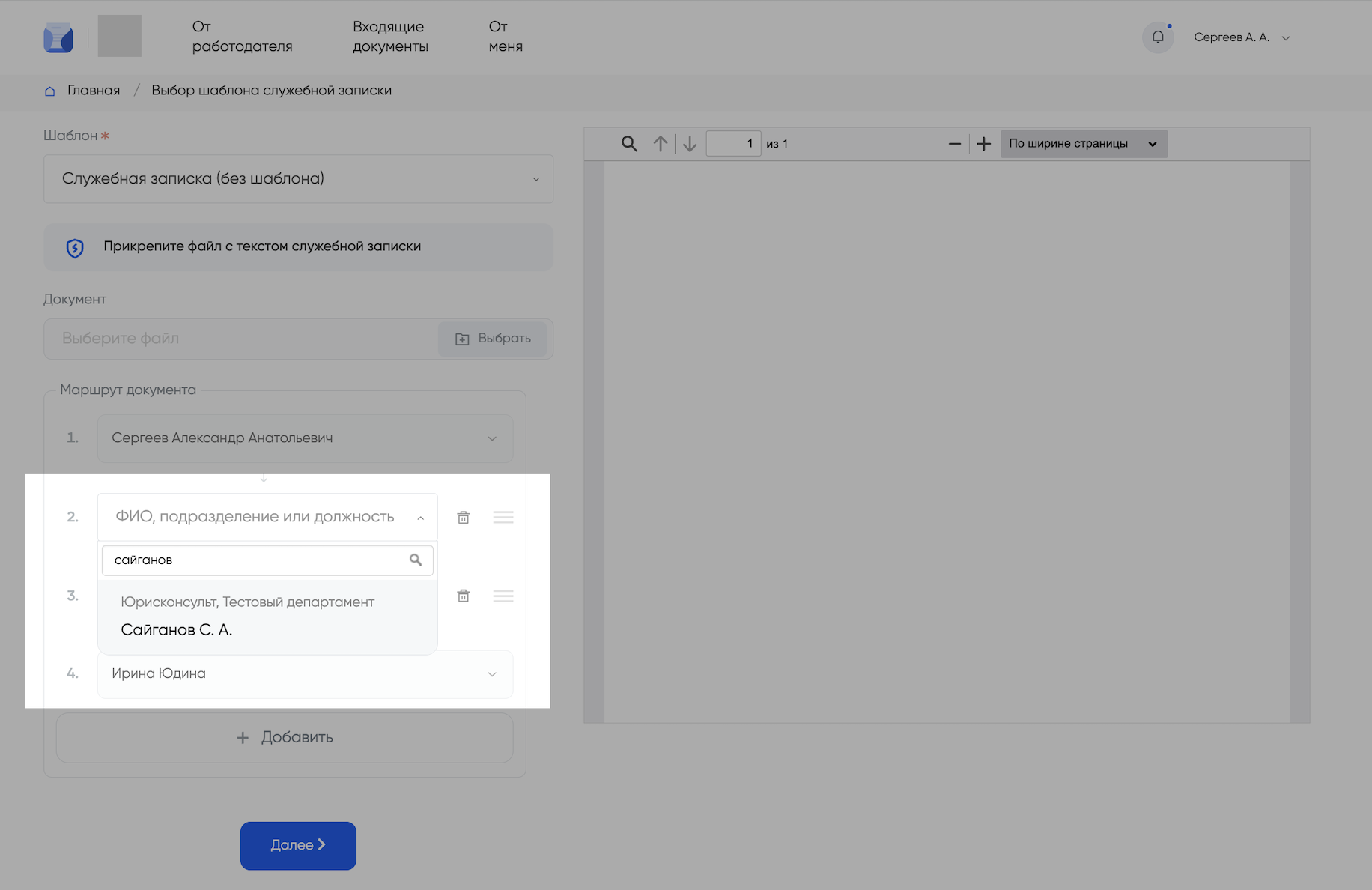1372x890 pixels.
Task: Go to next page in viewer
Action: 690,144
